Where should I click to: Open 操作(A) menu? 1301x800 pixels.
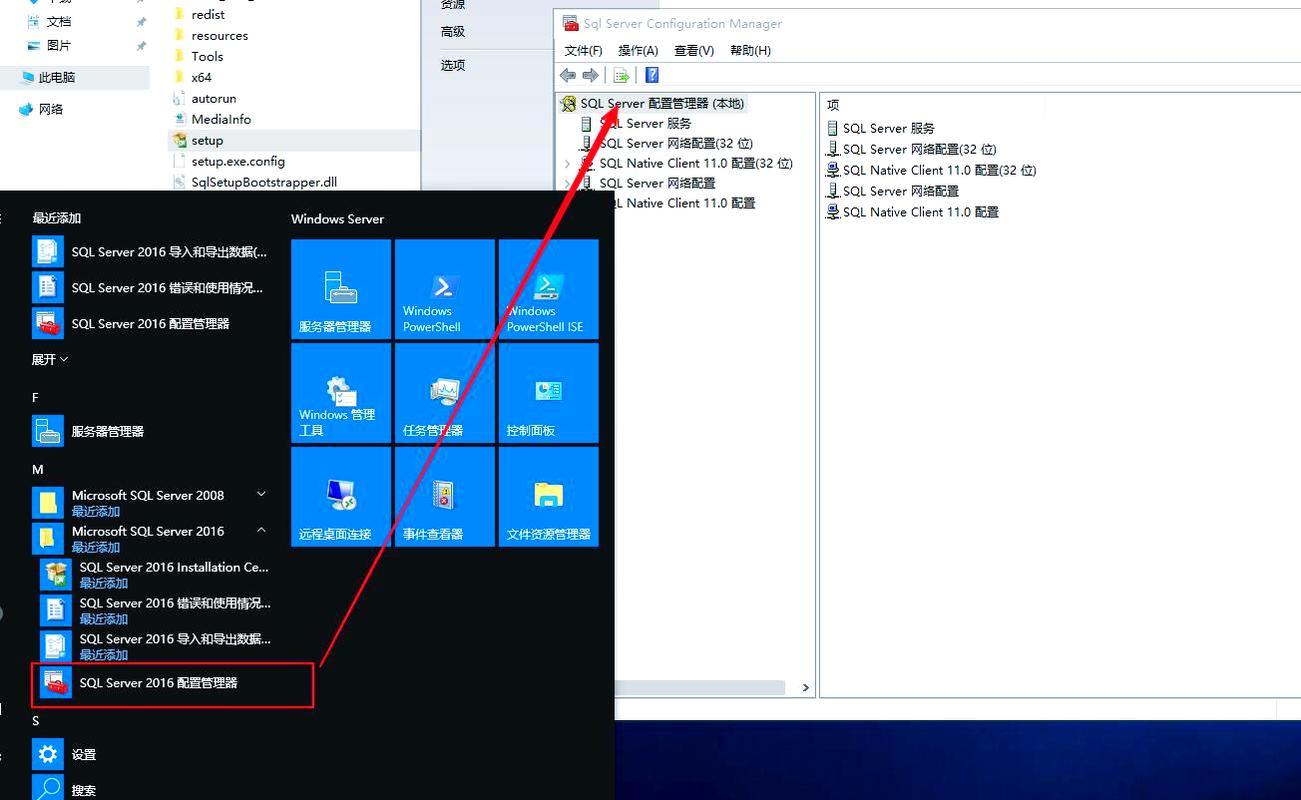point(638,50)
